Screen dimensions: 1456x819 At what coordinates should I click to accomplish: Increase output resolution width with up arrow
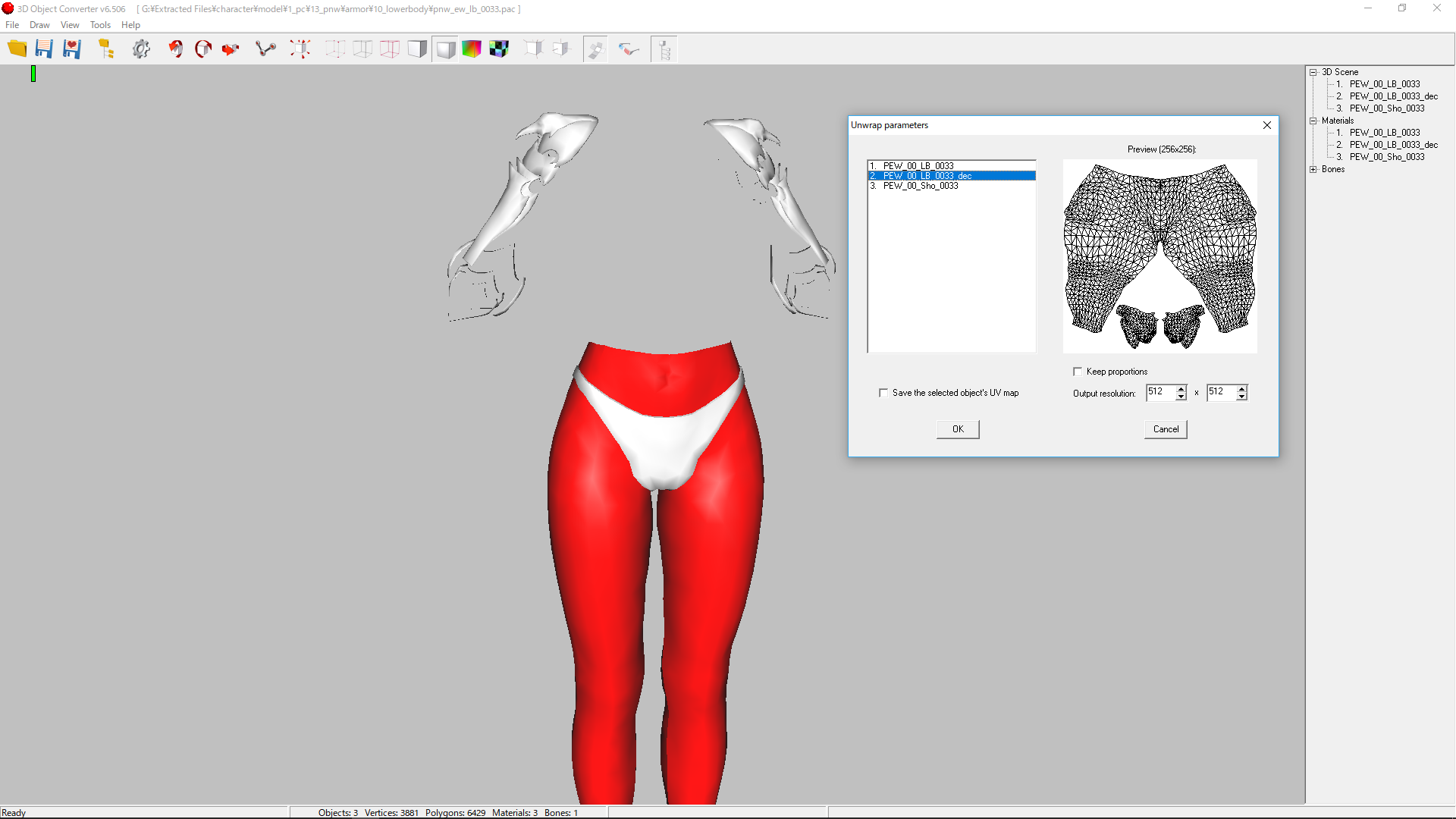coord(1181,388)
